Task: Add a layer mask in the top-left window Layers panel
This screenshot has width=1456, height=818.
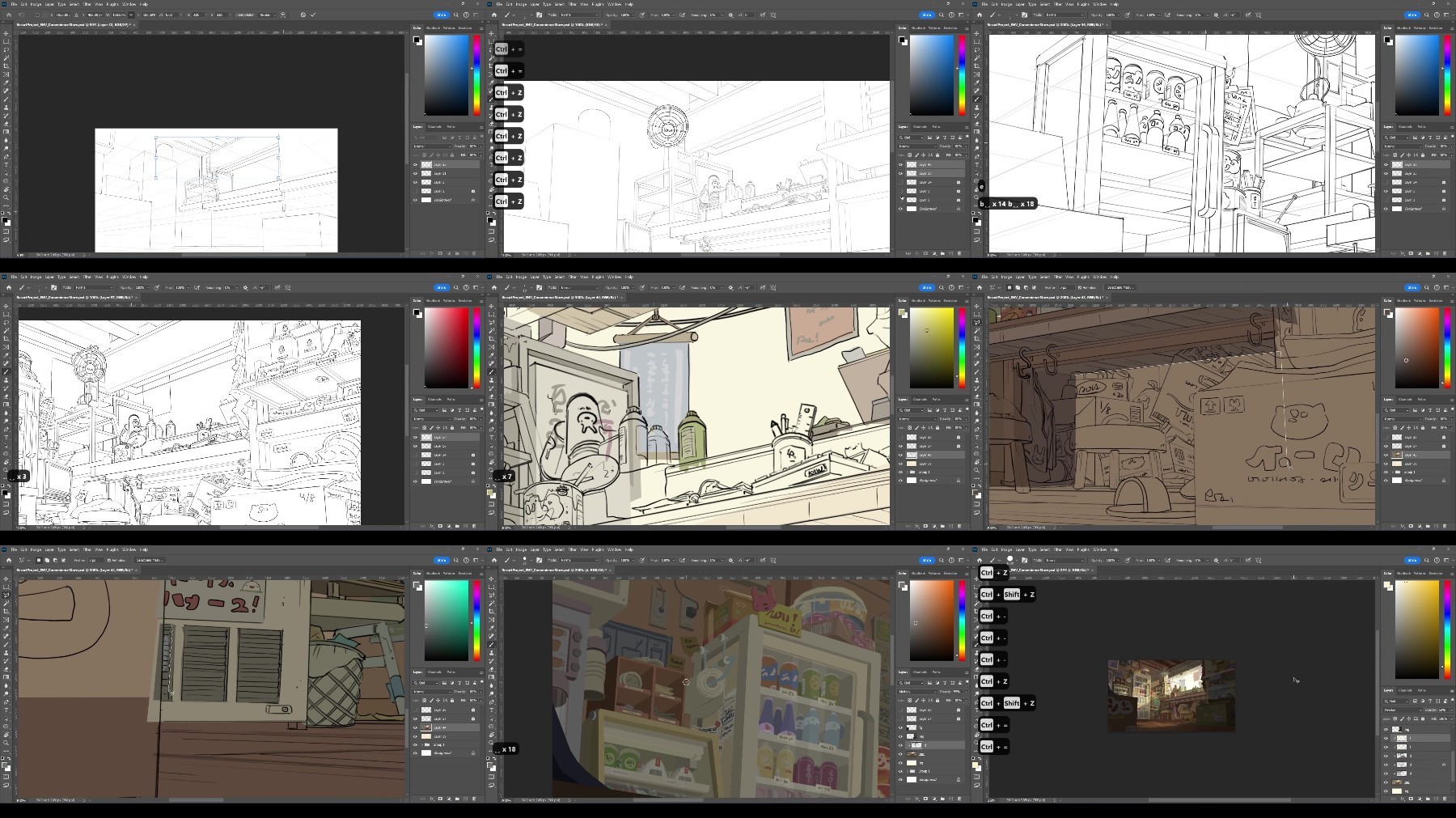Action: 441,253
